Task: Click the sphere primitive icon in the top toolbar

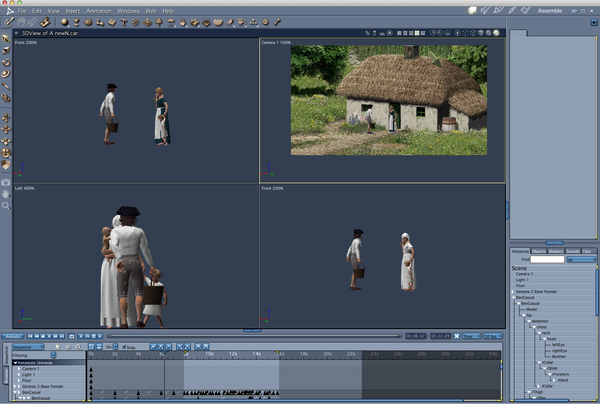Action: click(x=65, y=21)
